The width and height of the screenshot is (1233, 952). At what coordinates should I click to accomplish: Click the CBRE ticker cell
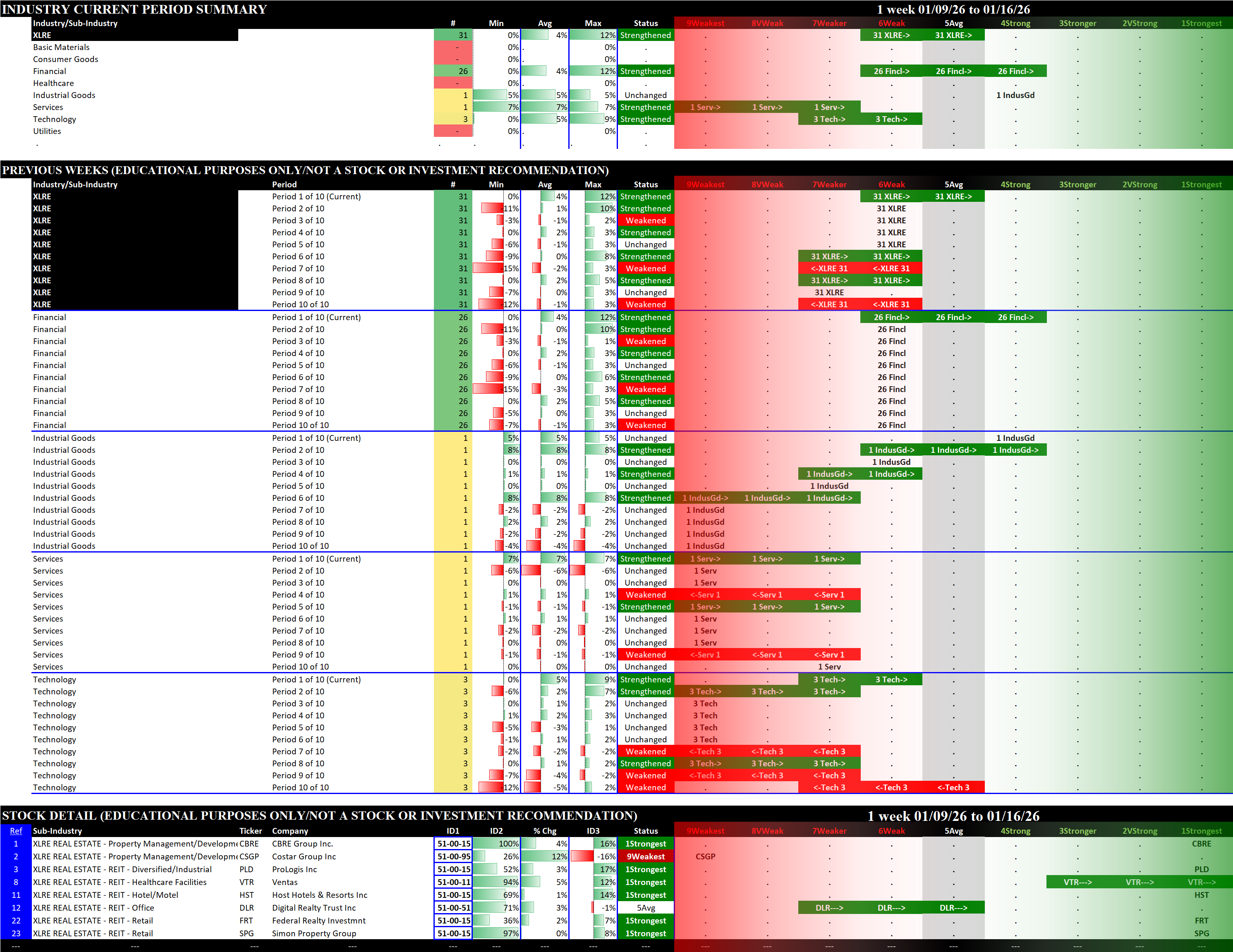pos(249,844)
